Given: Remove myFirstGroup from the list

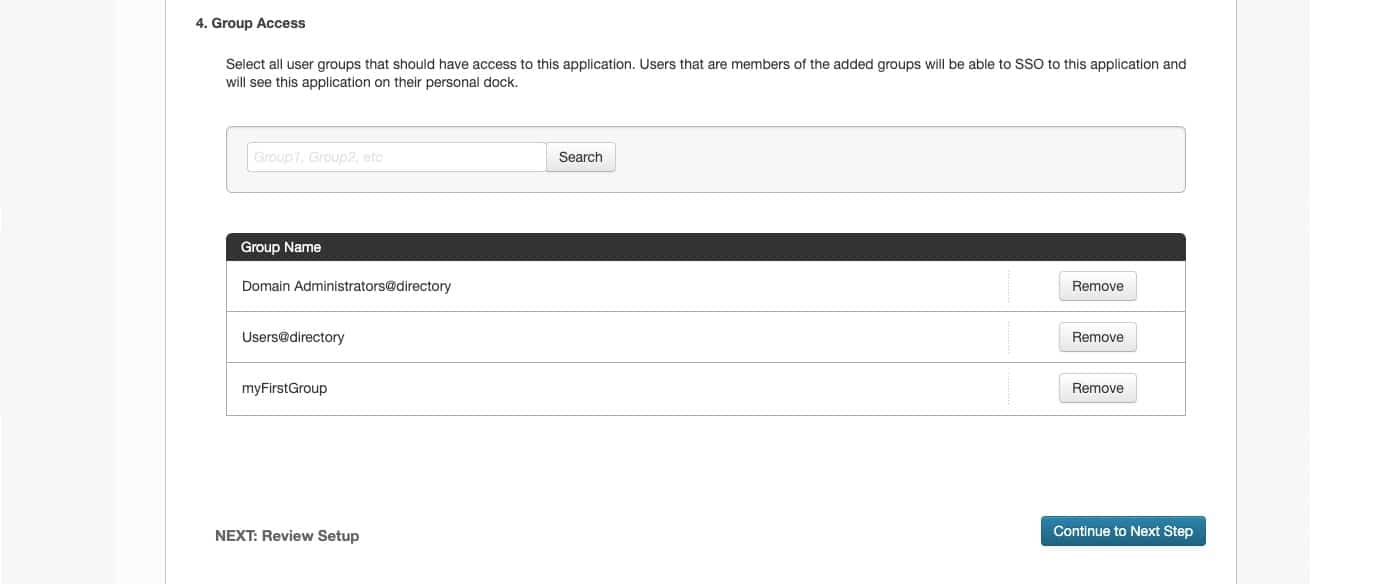Looking at the screenshot, I should pos(1098,388).
